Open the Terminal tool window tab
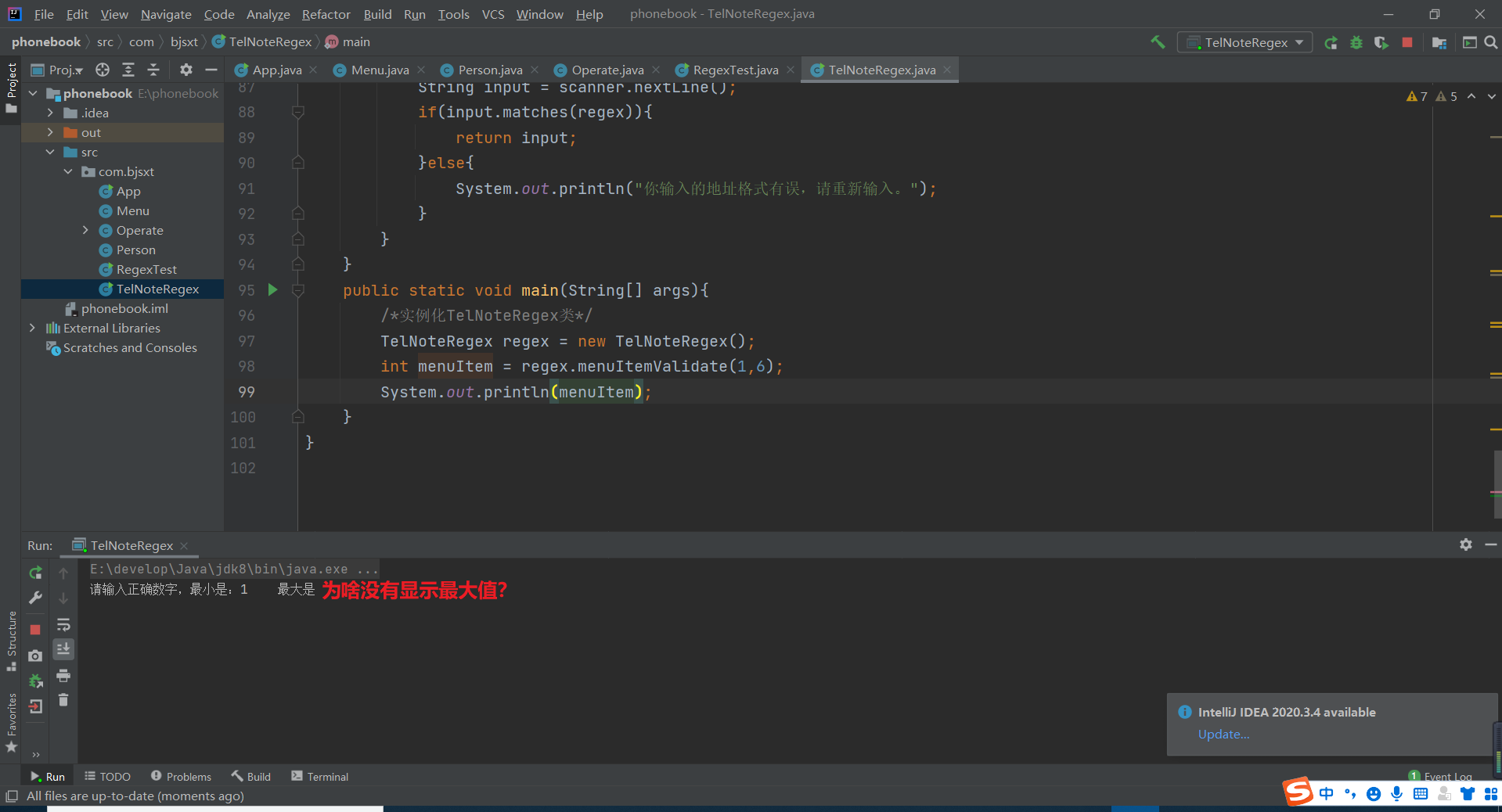Viewport: 1502px width, 812px height. point(320,776)
